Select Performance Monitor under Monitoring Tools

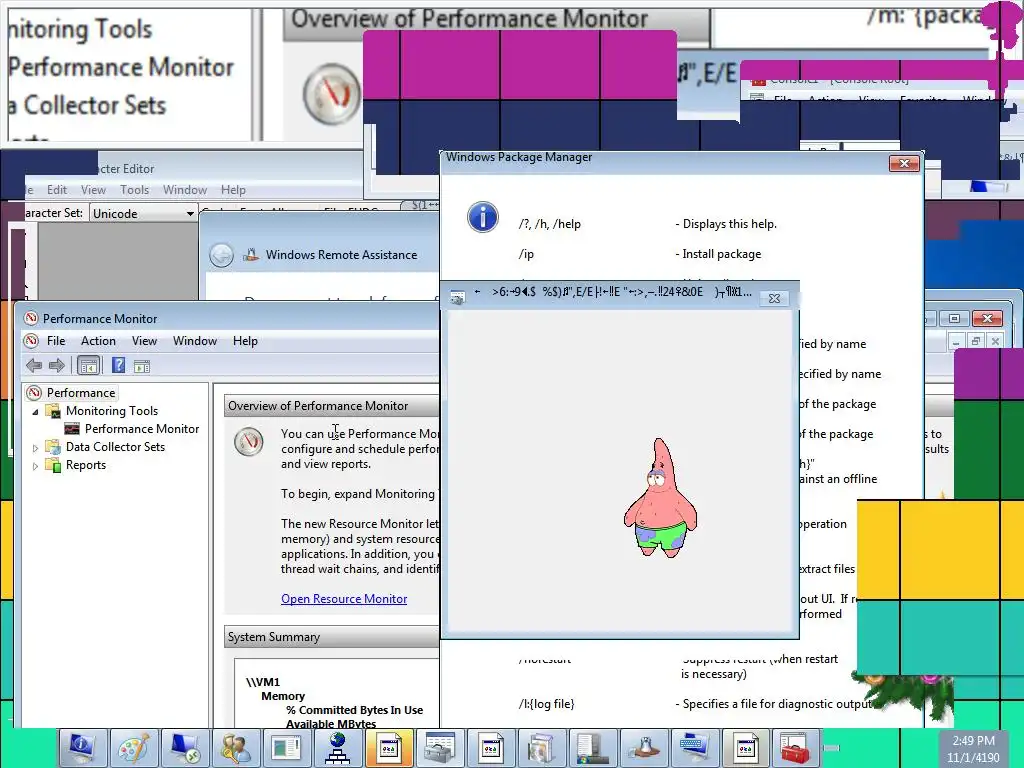pyautogui.click(x=142, y=429)
